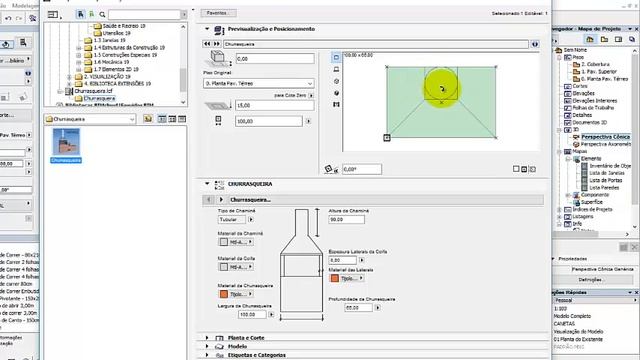Image resolution: width=640 pixels, height=360 pixels.
Task: Click the rotation angle input field
Action: [x=362, y=169]
